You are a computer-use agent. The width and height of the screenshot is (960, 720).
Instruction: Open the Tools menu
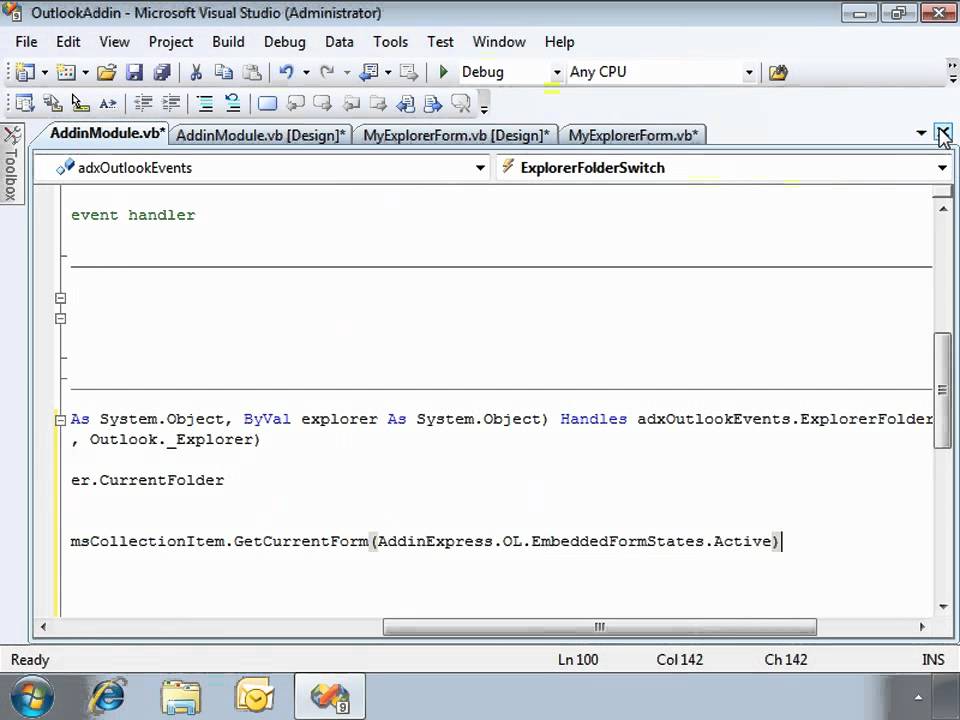tap(391, 42)
